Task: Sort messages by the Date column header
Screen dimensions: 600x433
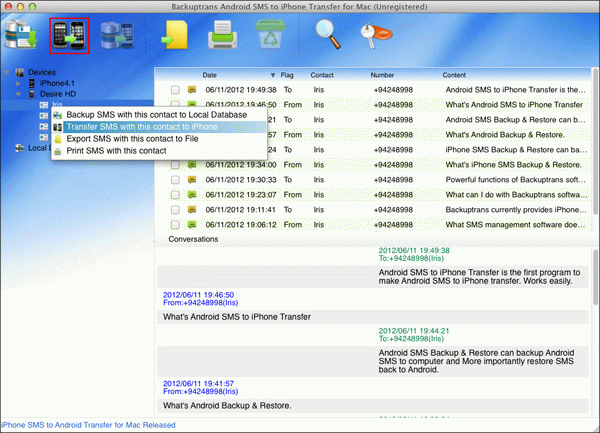Action: [209, 75]
